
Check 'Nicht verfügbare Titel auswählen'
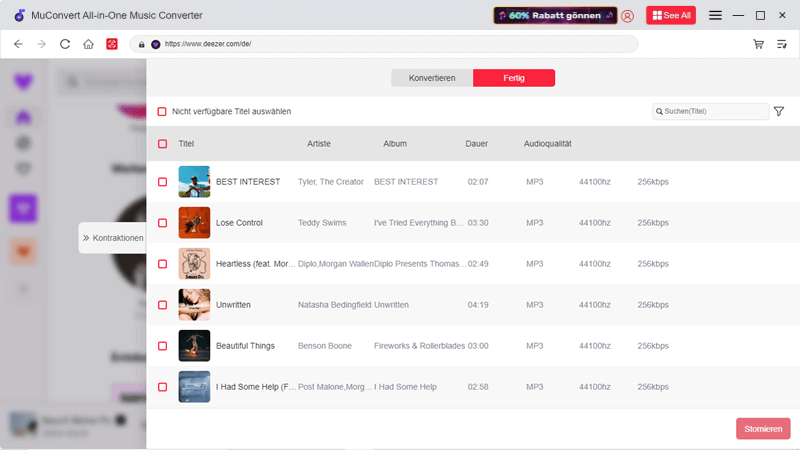(x=162, y=111)
